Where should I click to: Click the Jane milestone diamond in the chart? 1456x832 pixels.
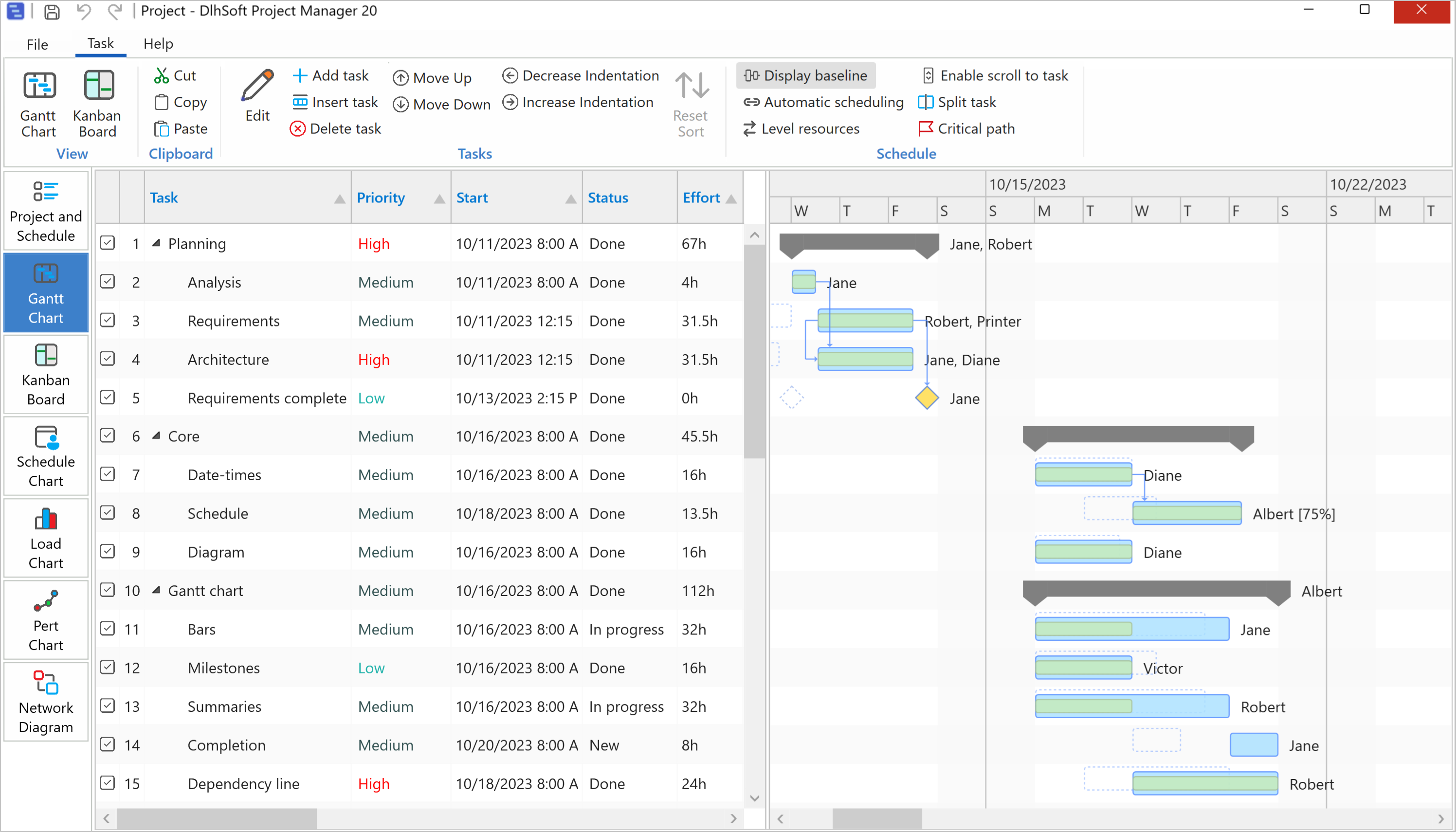coord(927,398)
